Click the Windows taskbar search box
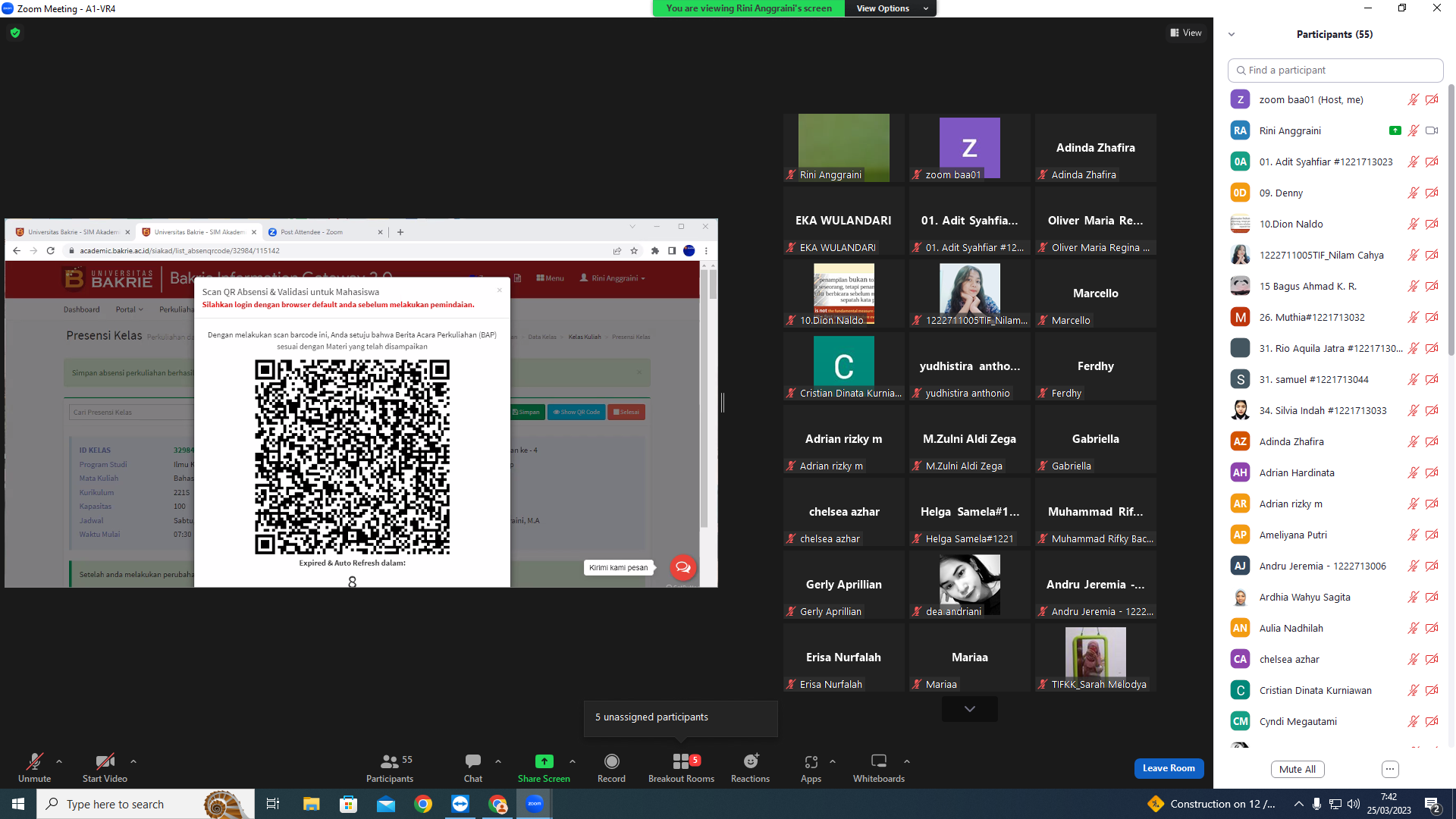1456x819 pixels. tap(145, 804)
